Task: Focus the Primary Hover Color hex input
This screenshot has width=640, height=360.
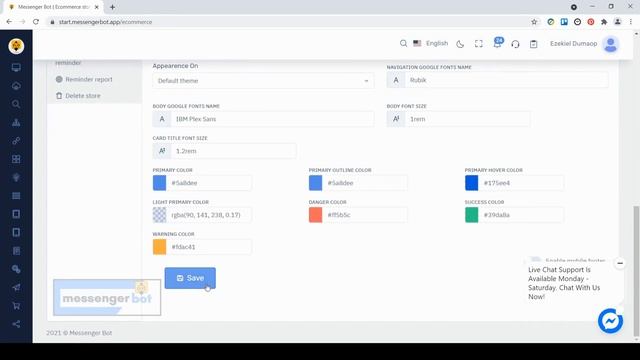Action: [521, 183]
